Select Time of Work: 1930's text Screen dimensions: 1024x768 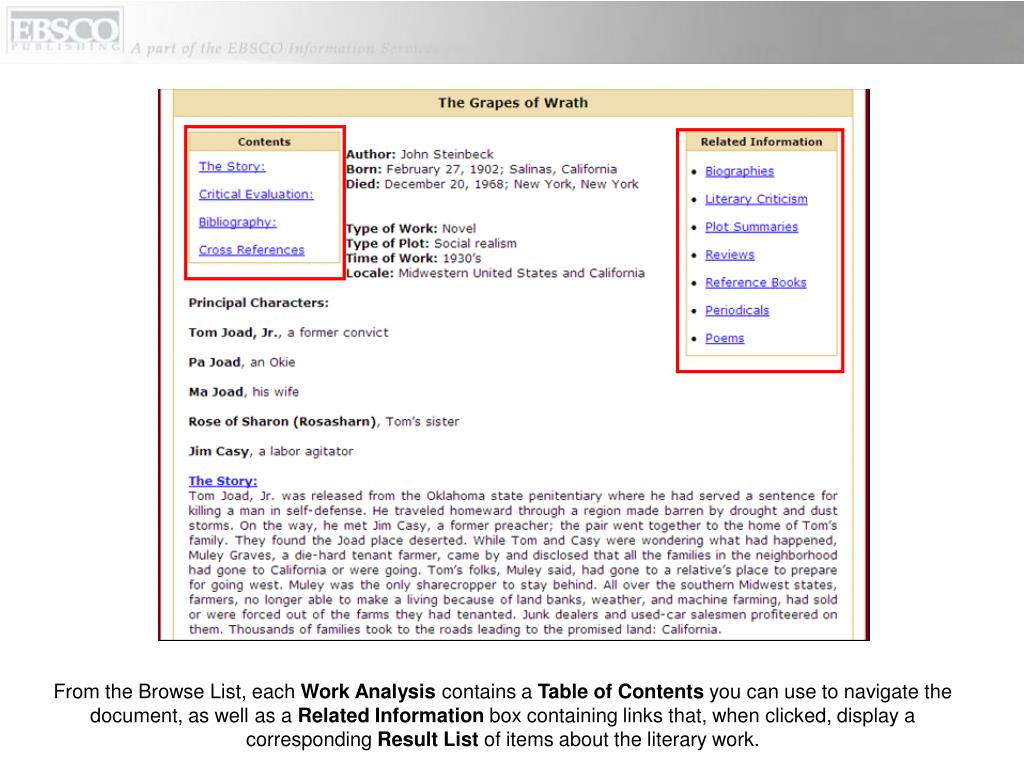413,258
